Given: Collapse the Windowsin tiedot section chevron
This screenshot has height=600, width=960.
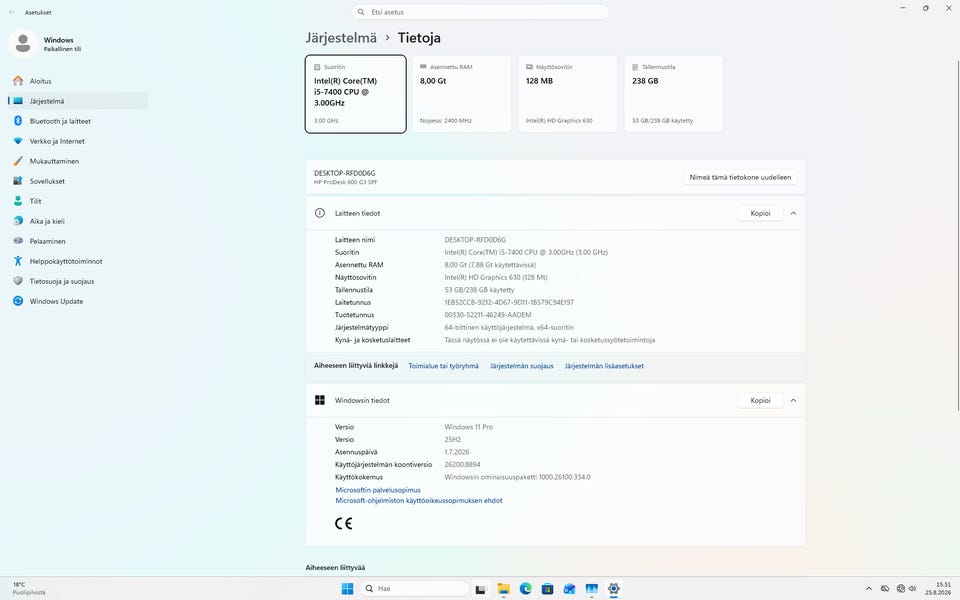Looking at the screenshot, I should click(793, 400).
